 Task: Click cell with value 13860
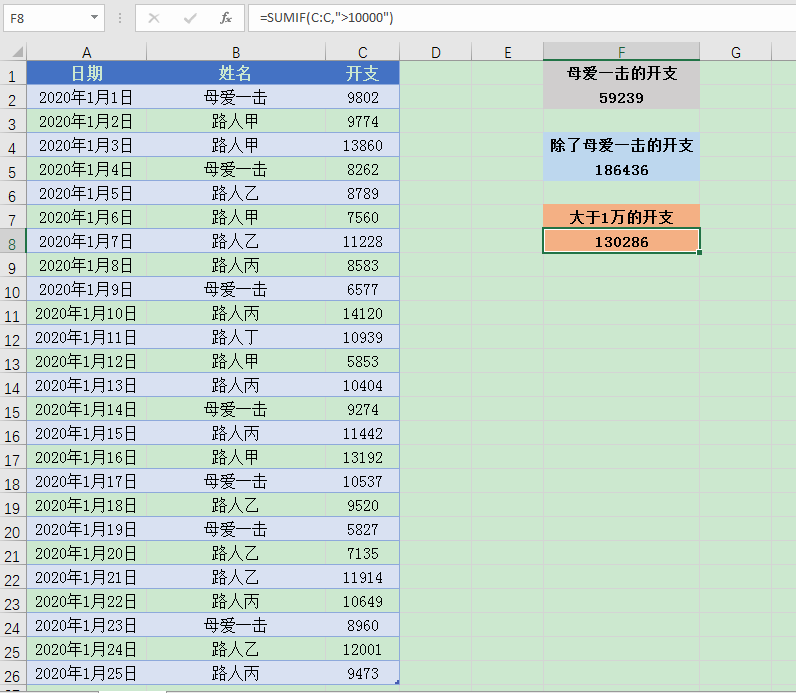pos(362,145)
